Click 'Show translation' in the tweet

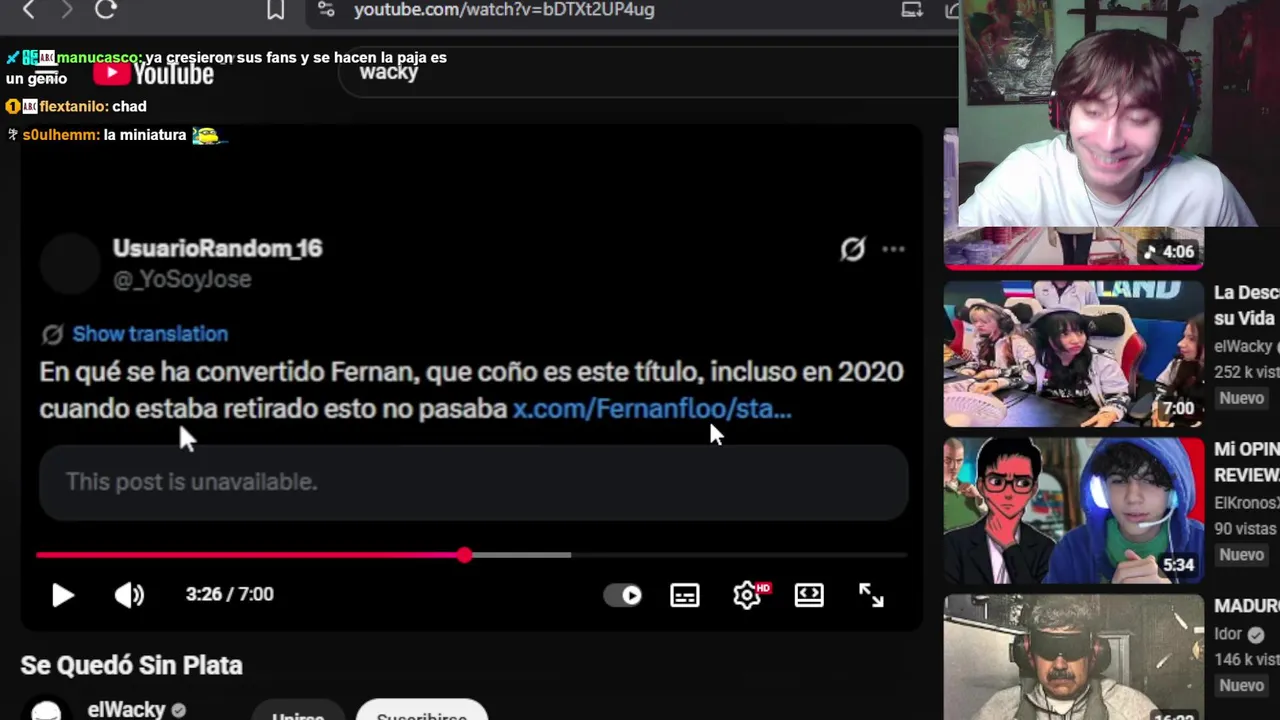pos(150,334)
